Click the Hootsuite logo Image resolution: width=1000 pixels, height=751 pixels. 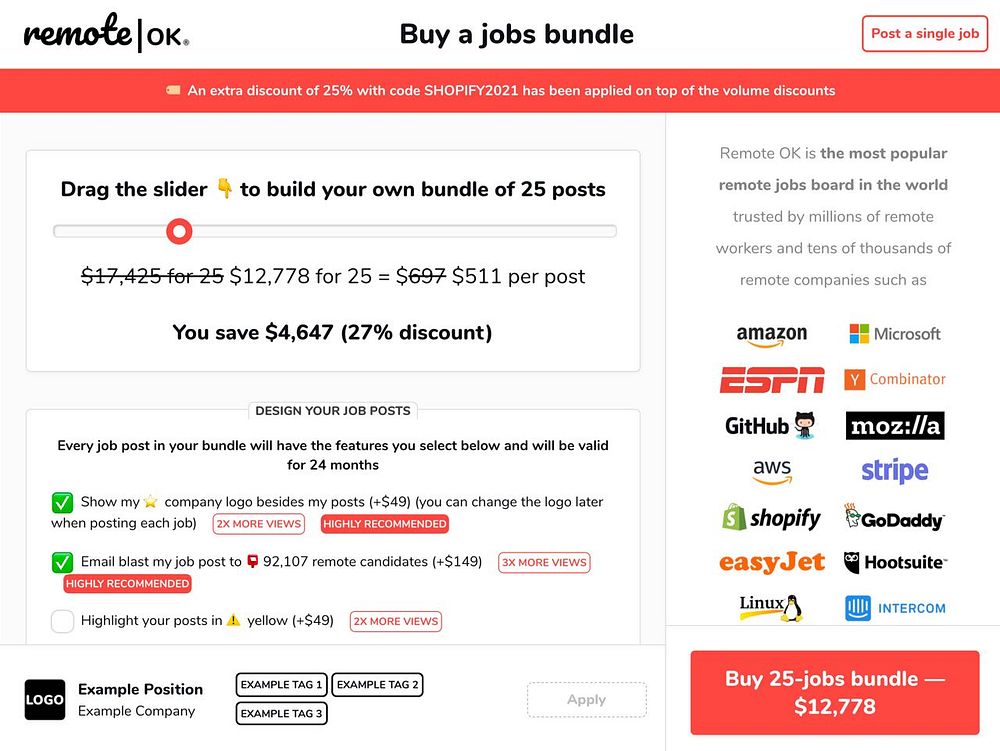(894, 562)
